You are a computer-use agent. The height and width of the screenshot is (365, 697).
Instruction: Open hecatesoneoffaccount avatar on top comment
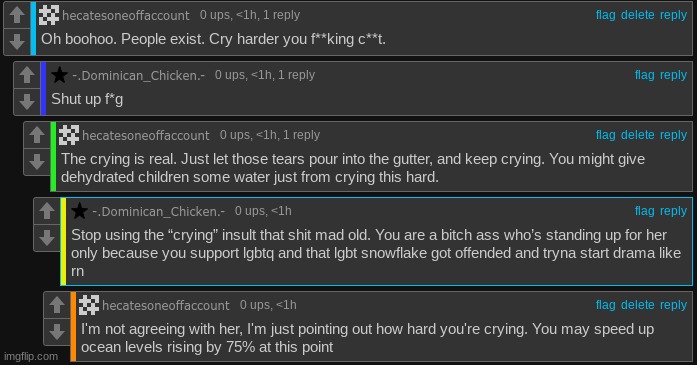(x=49, y=15)
